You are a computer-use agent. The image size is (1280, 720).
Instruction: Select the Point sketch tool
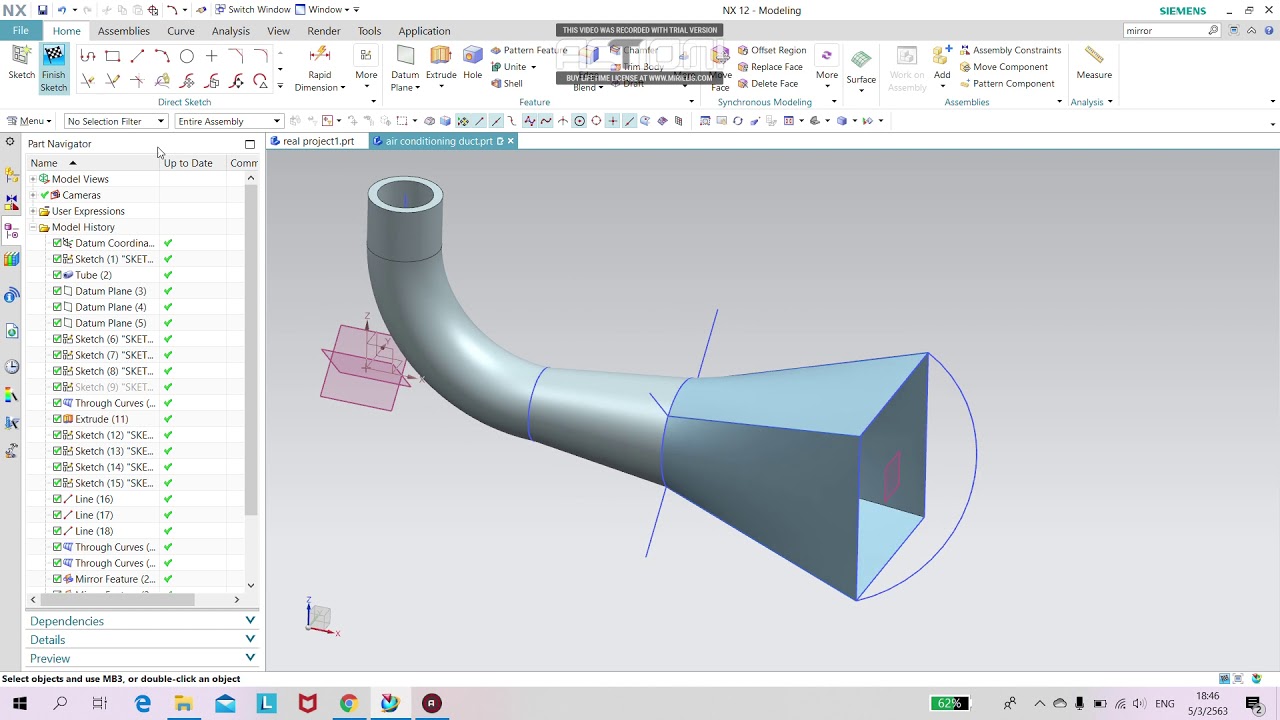(212, 57)
